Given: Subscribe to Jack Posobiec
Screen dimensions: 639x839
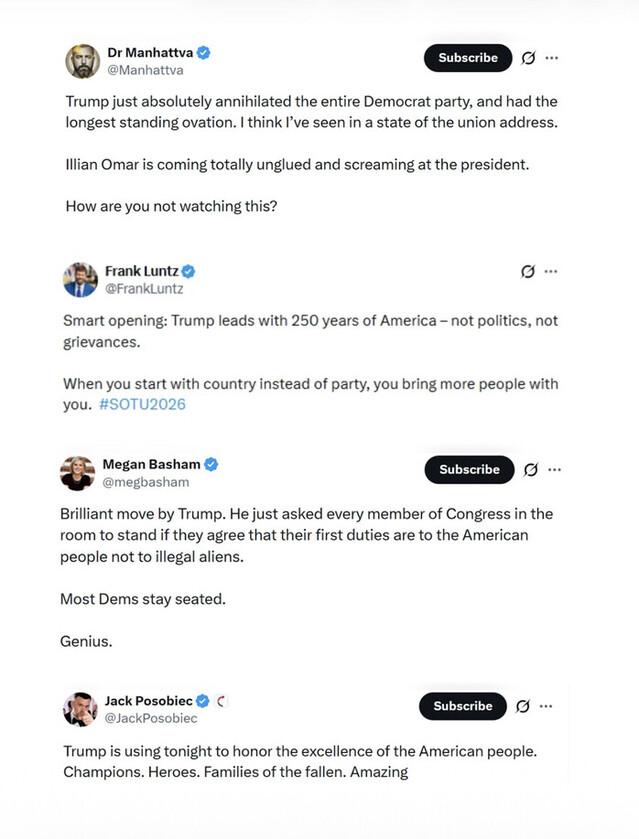Looking at the screenshot, I should click(x=463, y=706).
